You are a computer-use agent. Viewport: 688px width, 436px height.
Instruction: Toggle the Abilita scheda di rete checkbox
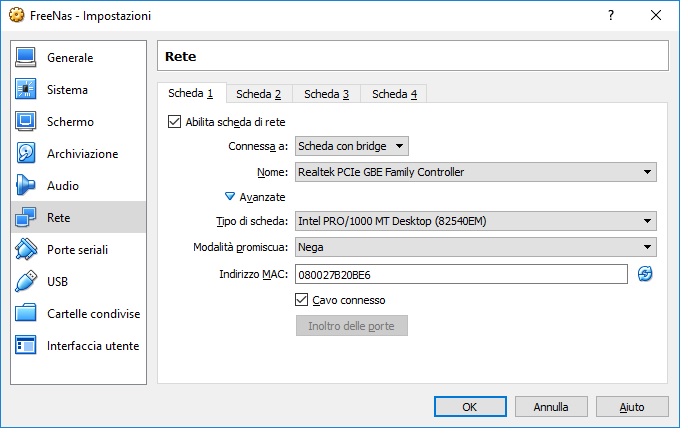pyautogui.click(x=174, y=122)
